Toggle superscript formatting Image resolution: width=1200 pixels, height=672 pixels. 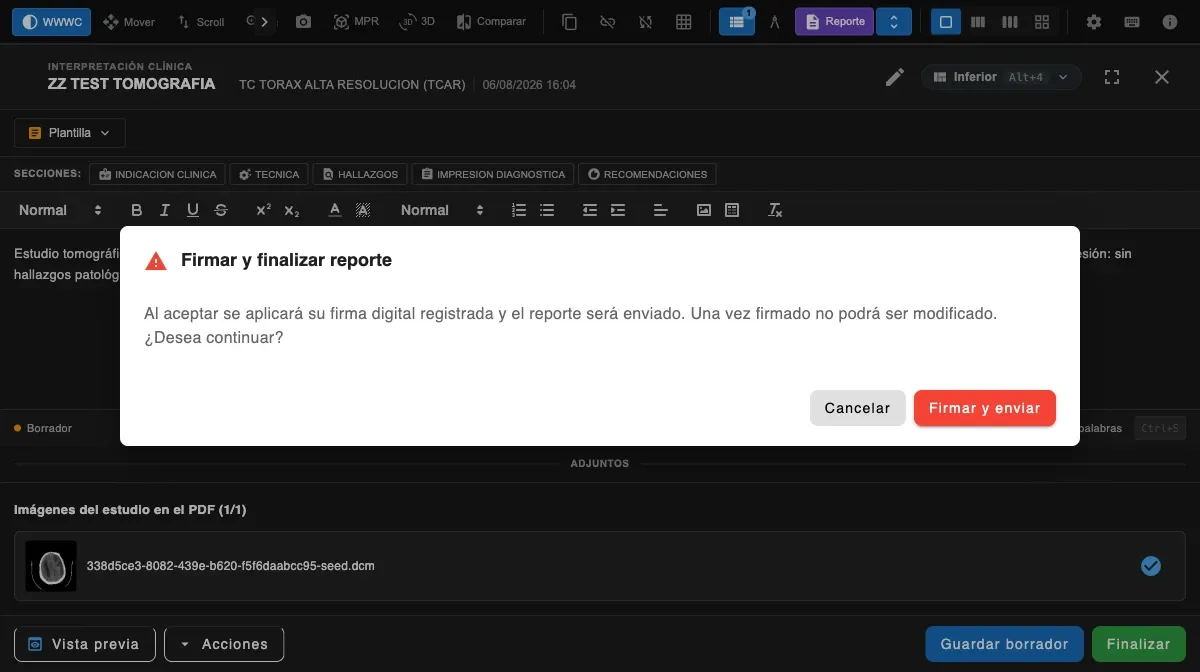(x=263, y=210)
